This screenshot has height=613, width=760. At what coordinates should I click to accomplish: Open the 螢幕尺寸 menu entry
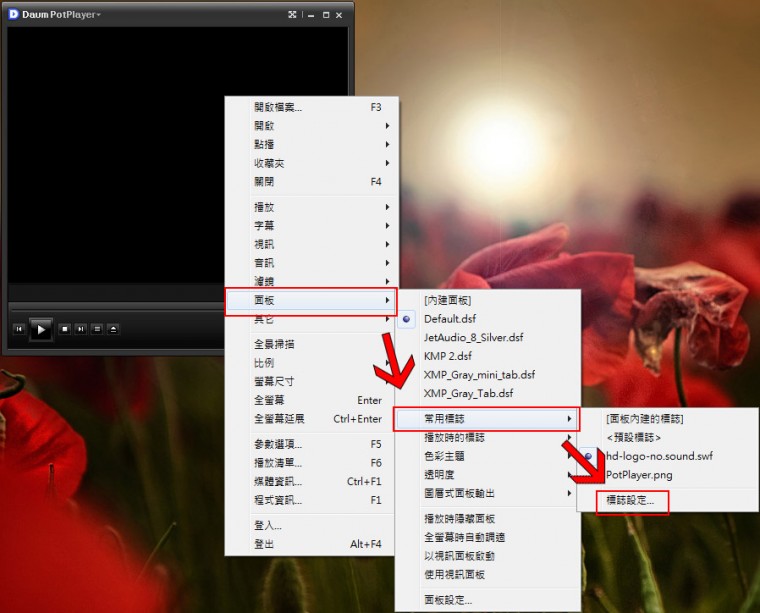pyautogui.click(x=310, y=381)
